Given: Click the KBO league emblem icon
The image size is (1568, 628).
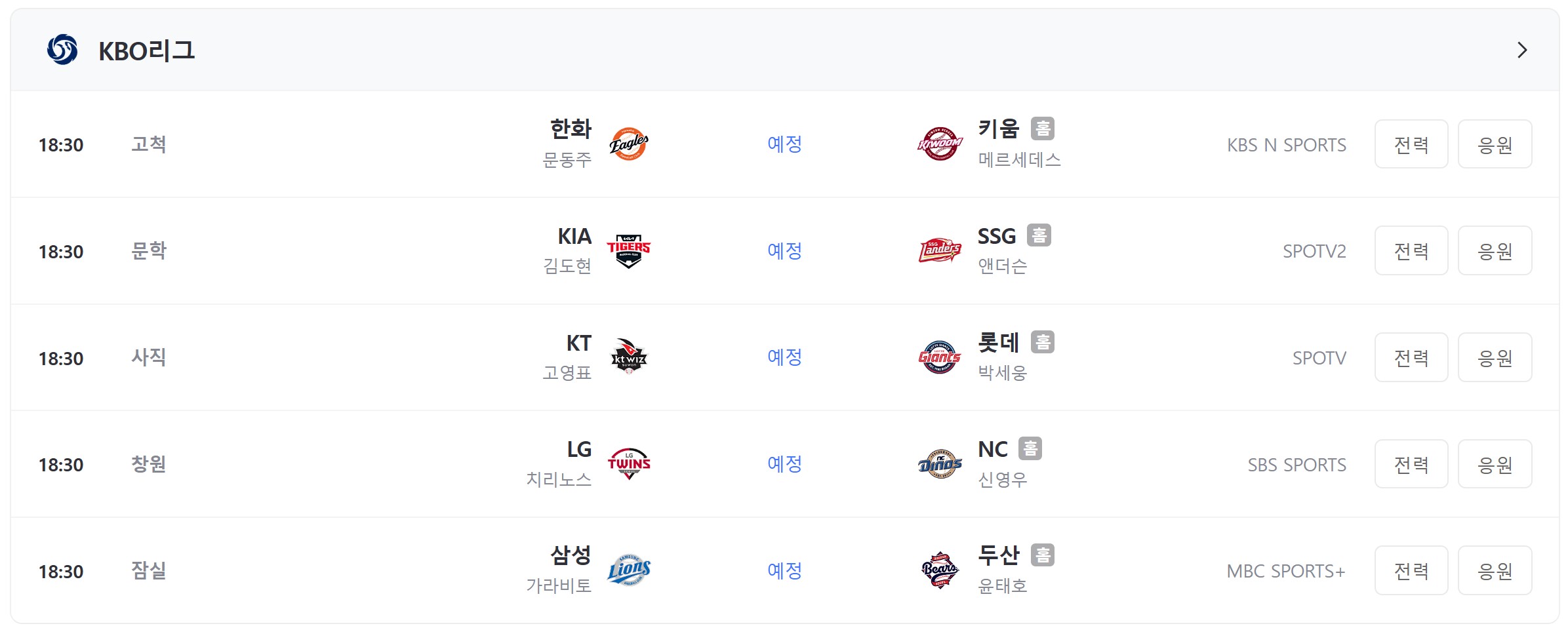Looking at the screenshot, I should coord(62,50).
